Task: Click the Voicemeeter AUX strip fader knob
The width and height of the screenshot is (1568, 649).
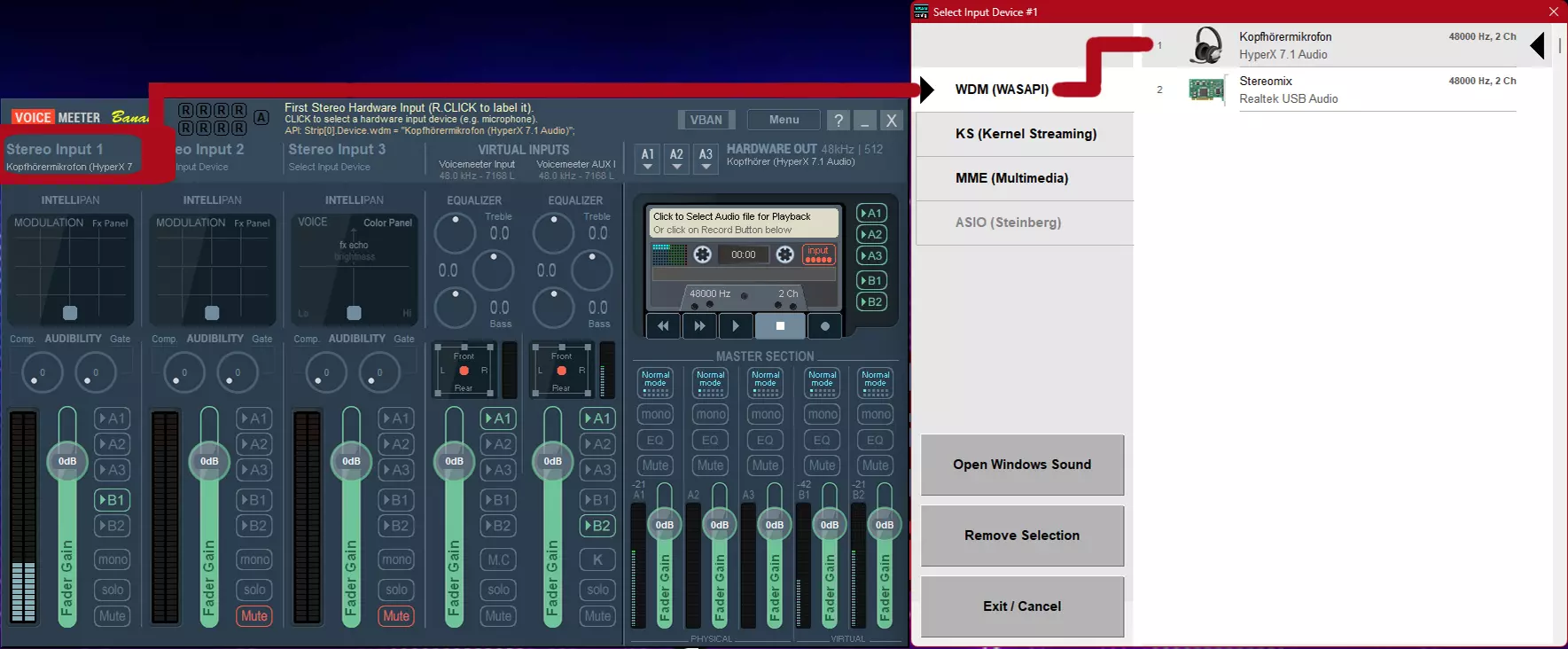Action: tap(552, 461)
